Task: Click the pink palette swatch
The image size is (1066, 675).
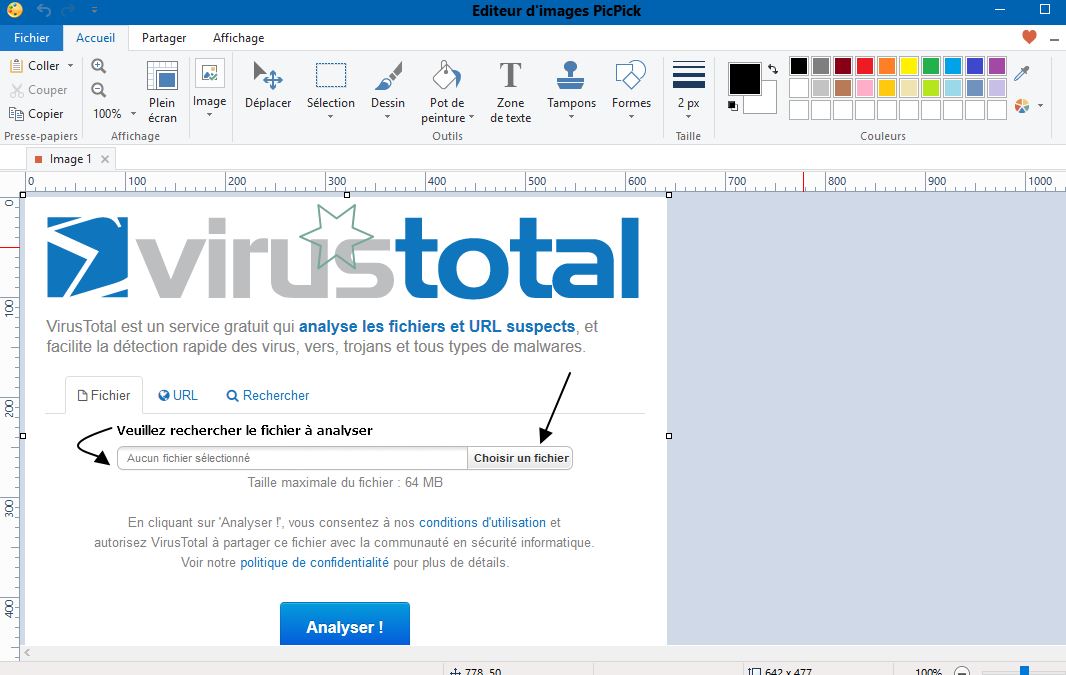Action: [865, 88]
